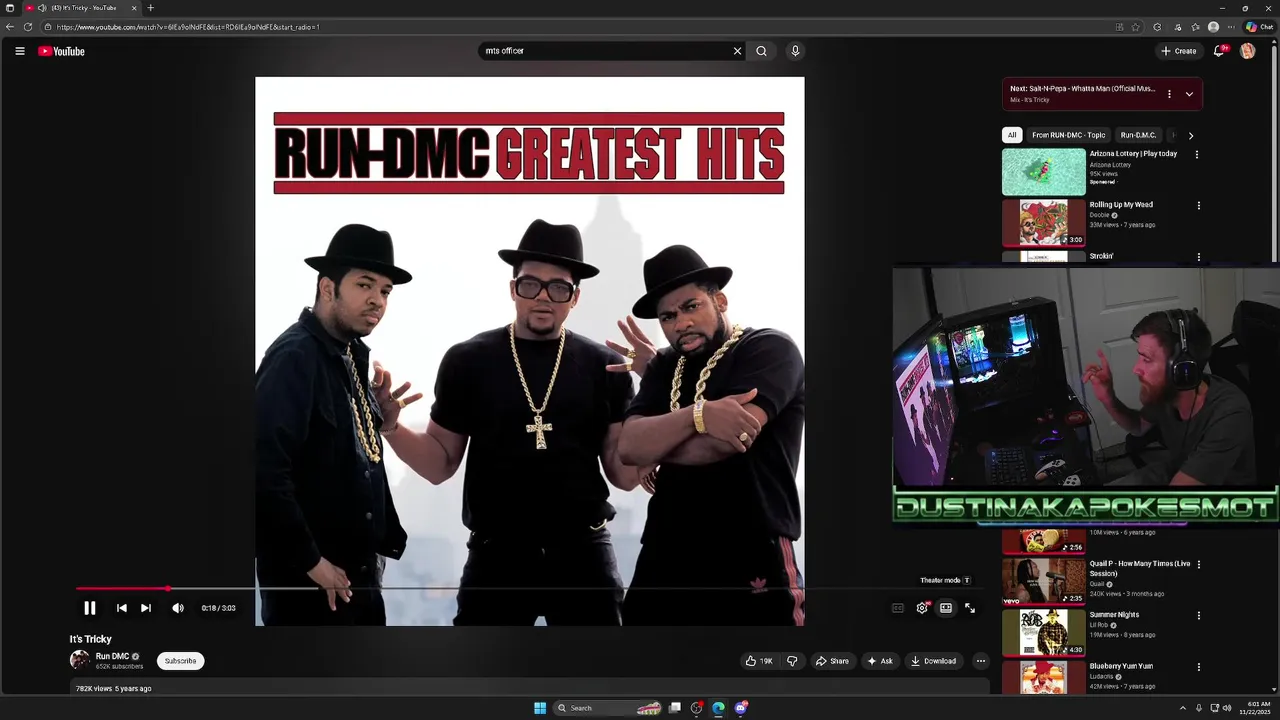Image resolution: width=1280 pixels, height=720 pixels.
Task: Clear the search text with X
Action: coord(738,51)
